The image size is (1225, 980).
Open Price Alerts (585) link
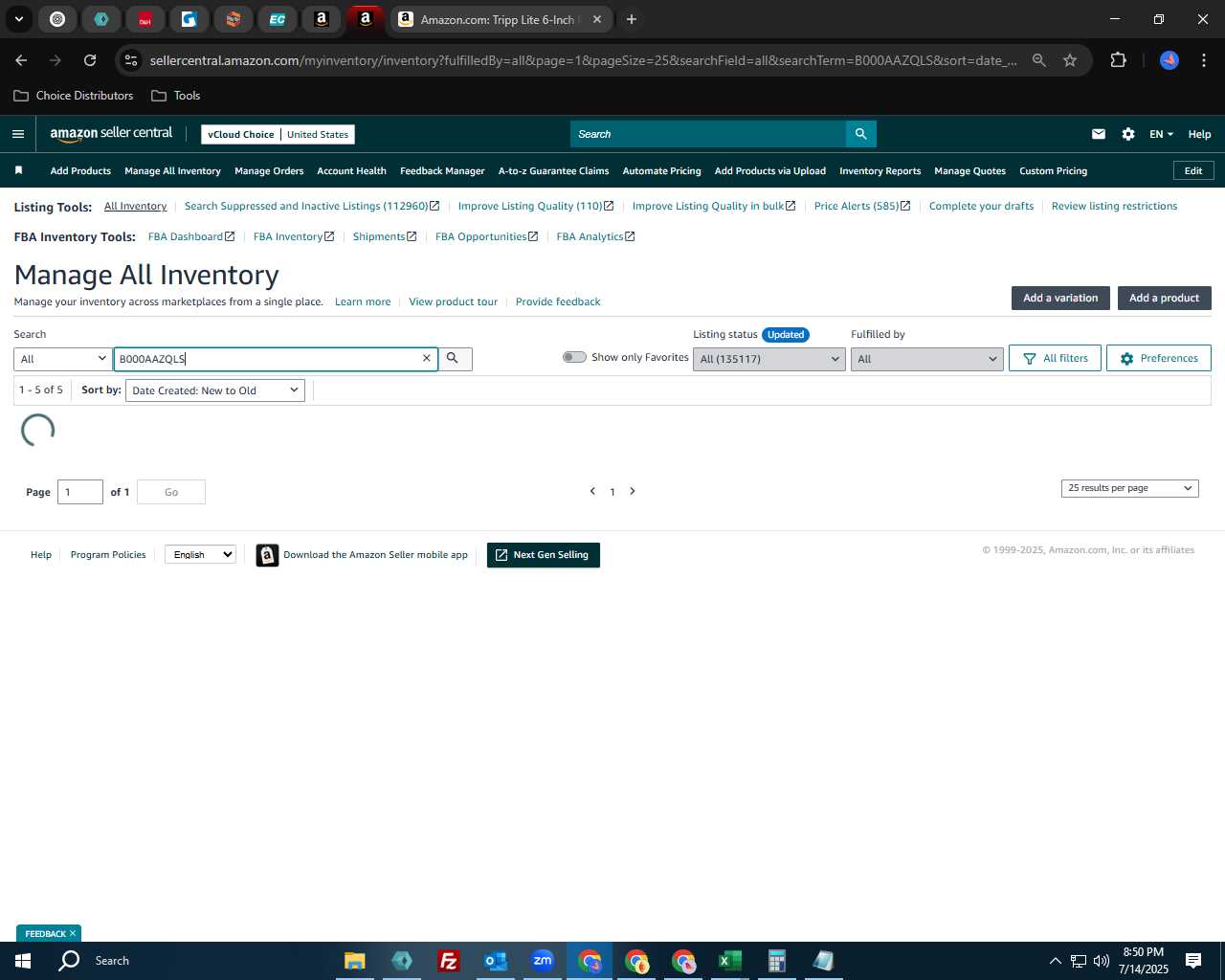coord(861,206)
